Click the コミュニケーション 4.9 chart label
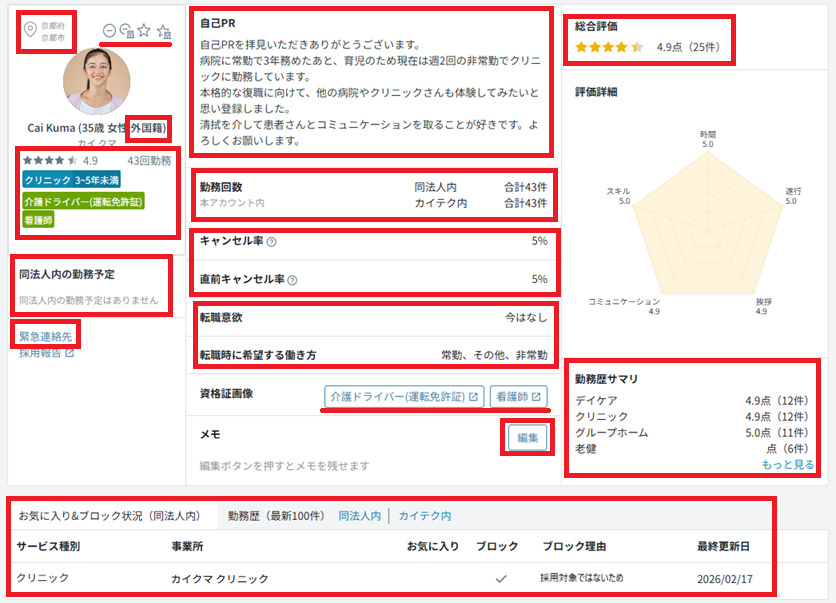Viewport: 836px width, 603px height. coord(624,306)
